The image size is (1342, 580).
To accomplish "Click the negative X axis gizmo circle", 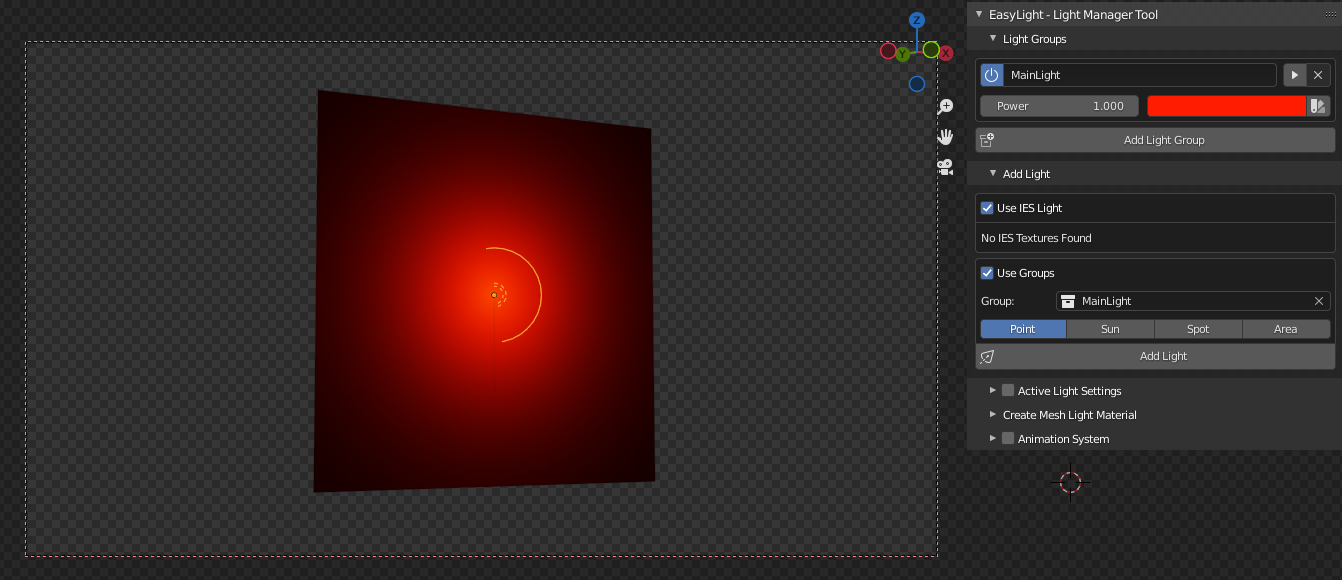I will pos(888,51).
